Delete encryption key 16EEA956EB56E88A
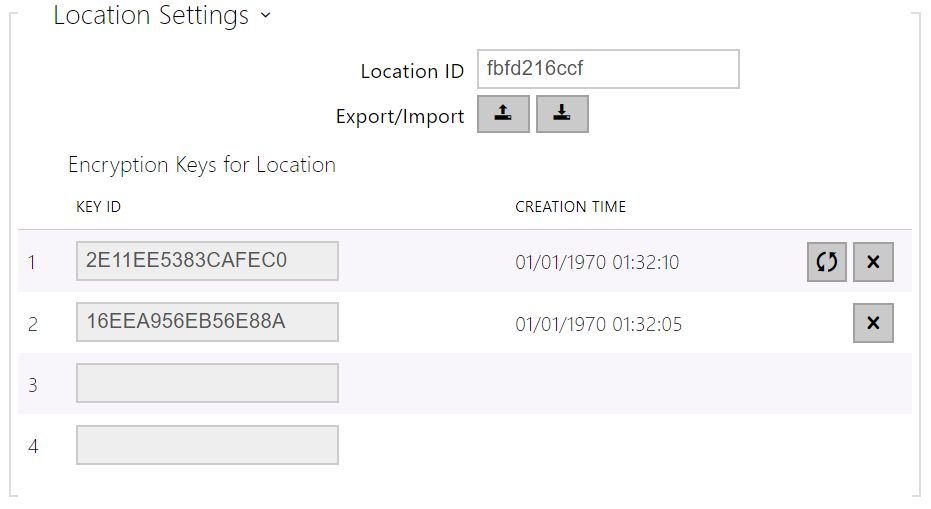The image size is (931, 509). 873,323
